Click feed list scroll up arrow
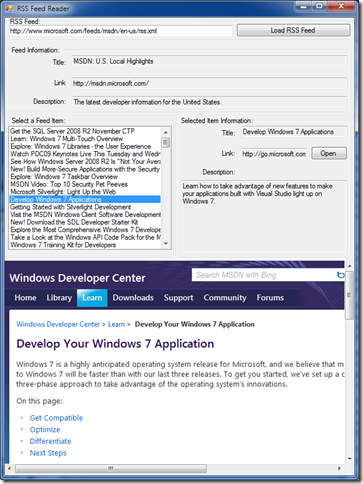 [166, 132]
